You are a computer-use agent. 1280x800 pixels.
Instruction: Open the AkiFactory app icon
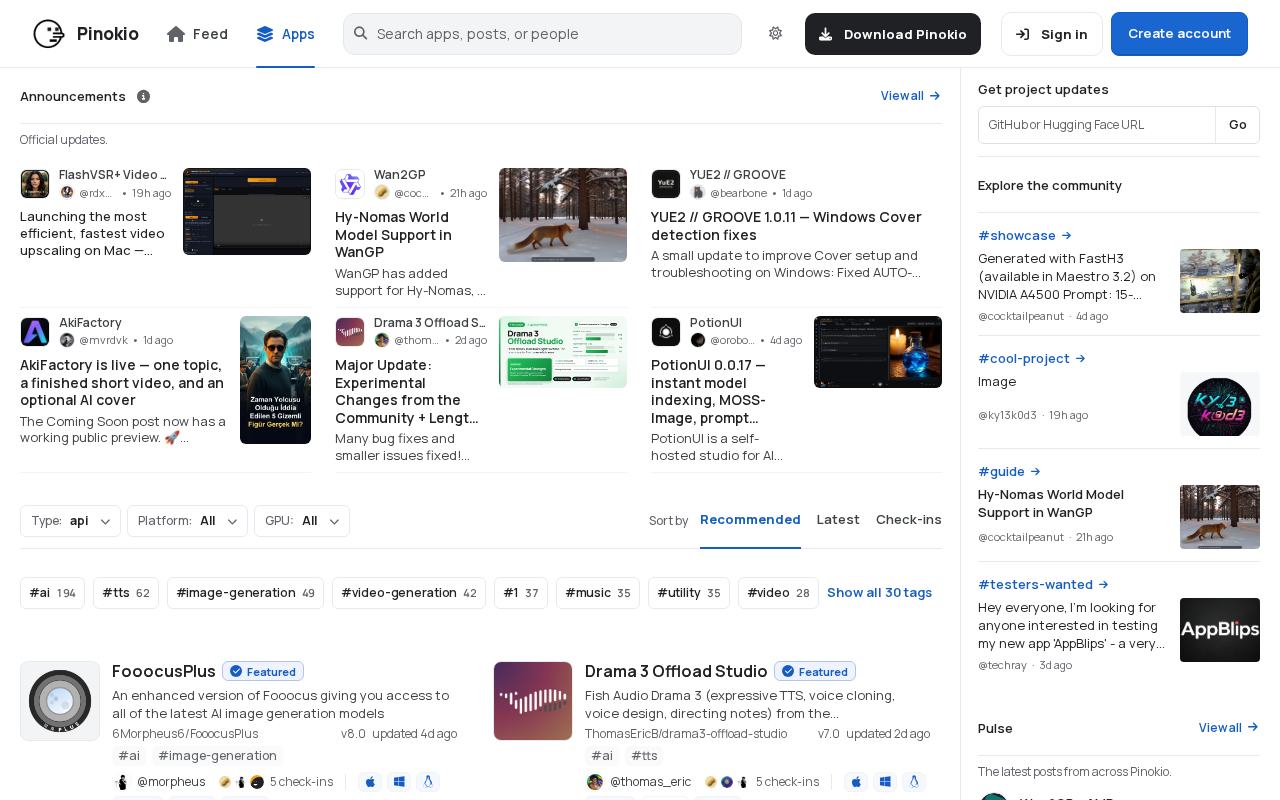point(35,332)
